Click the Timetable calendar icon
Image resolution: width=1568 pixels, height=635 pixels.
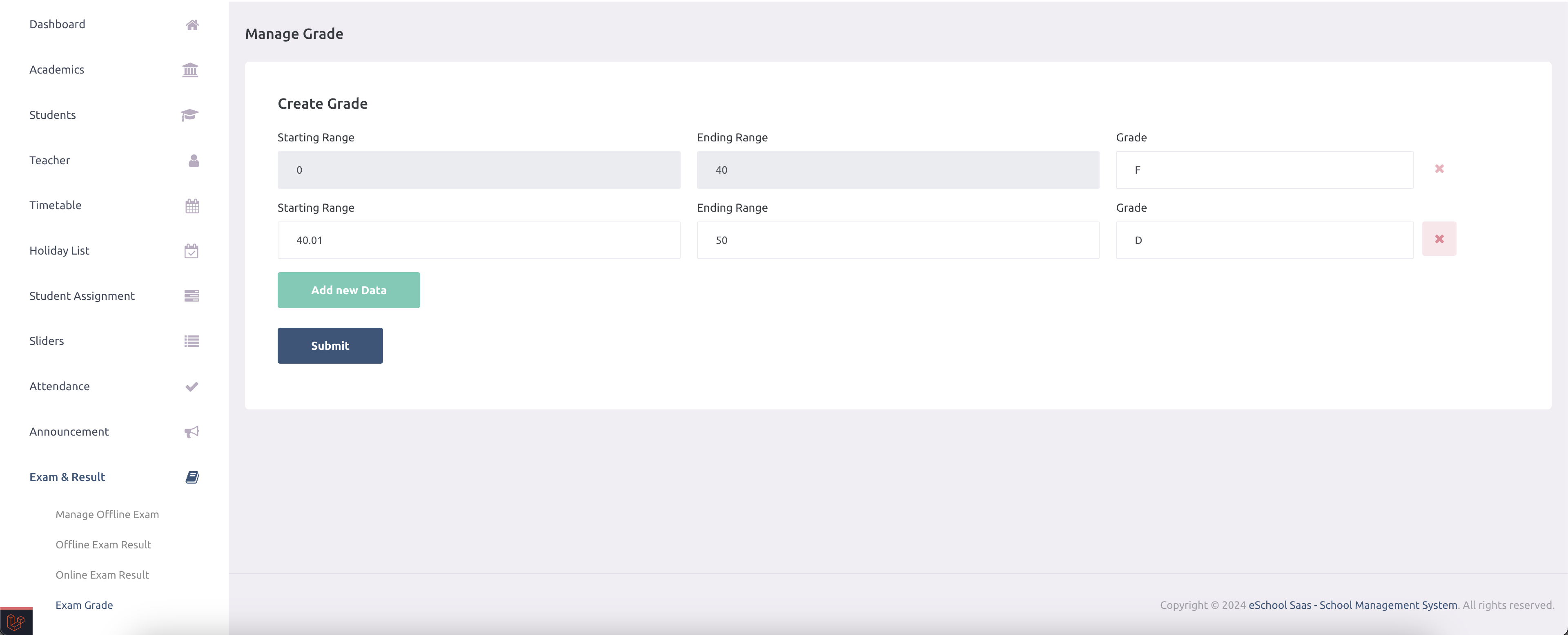click(x=192, y=206)
